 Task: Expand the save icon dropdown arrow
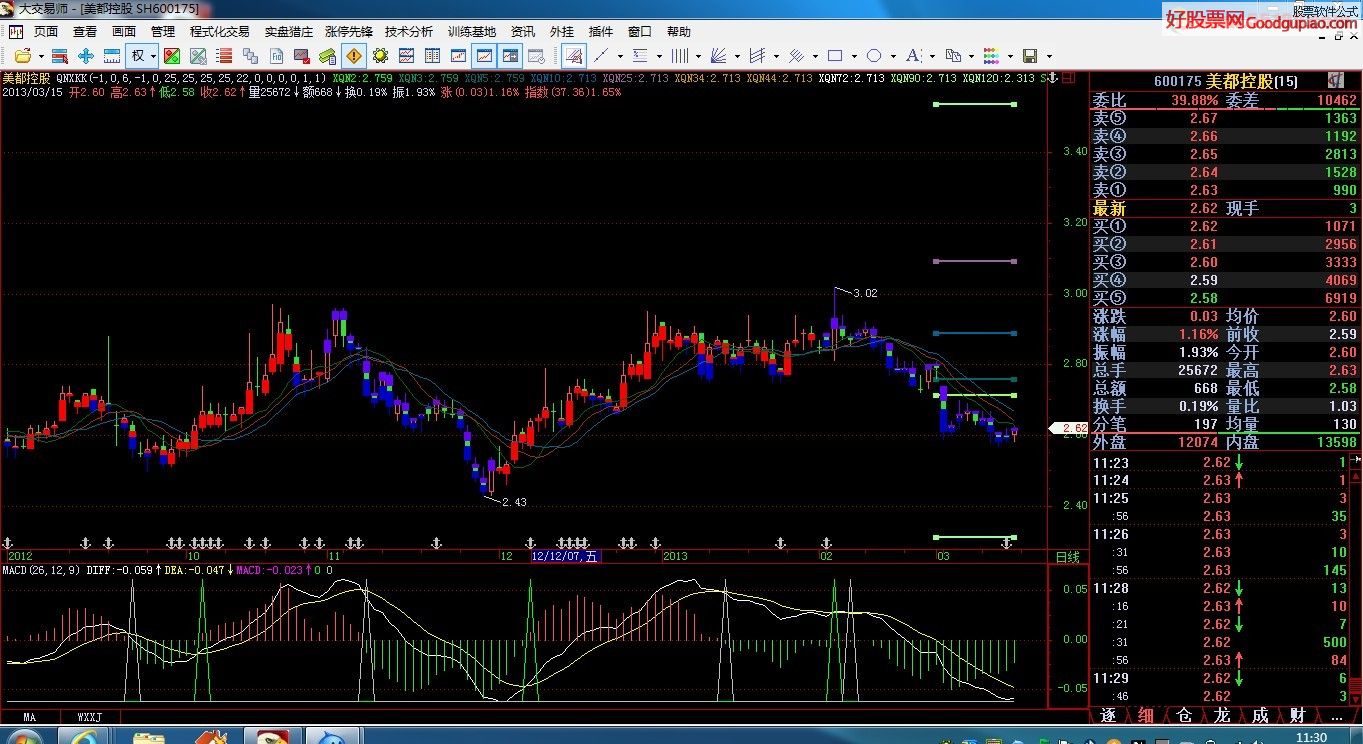(x=1050, y=56)
